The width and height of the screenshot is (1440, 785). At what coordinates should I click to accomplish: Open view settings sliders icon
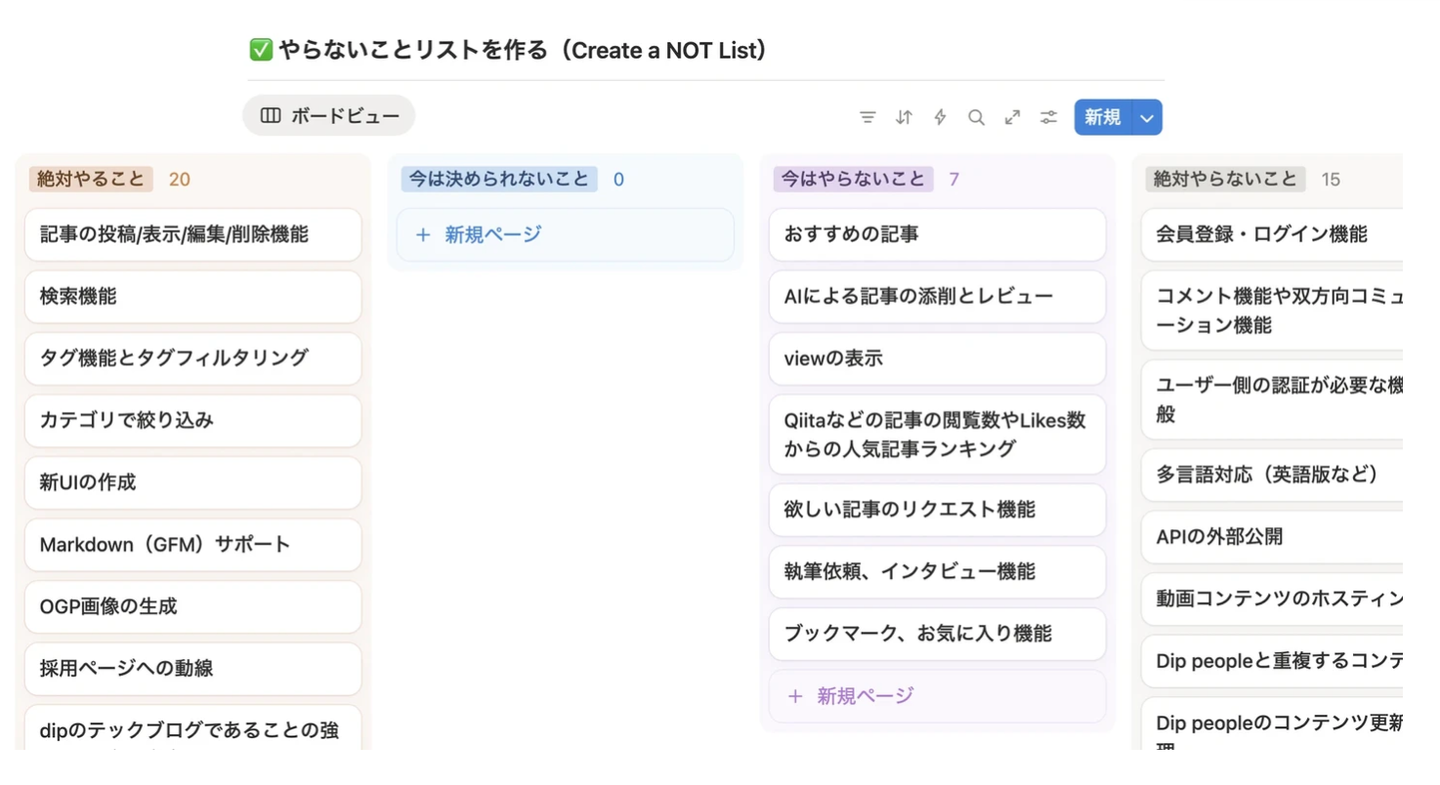pyautogui.click(x=1048, y=117)
